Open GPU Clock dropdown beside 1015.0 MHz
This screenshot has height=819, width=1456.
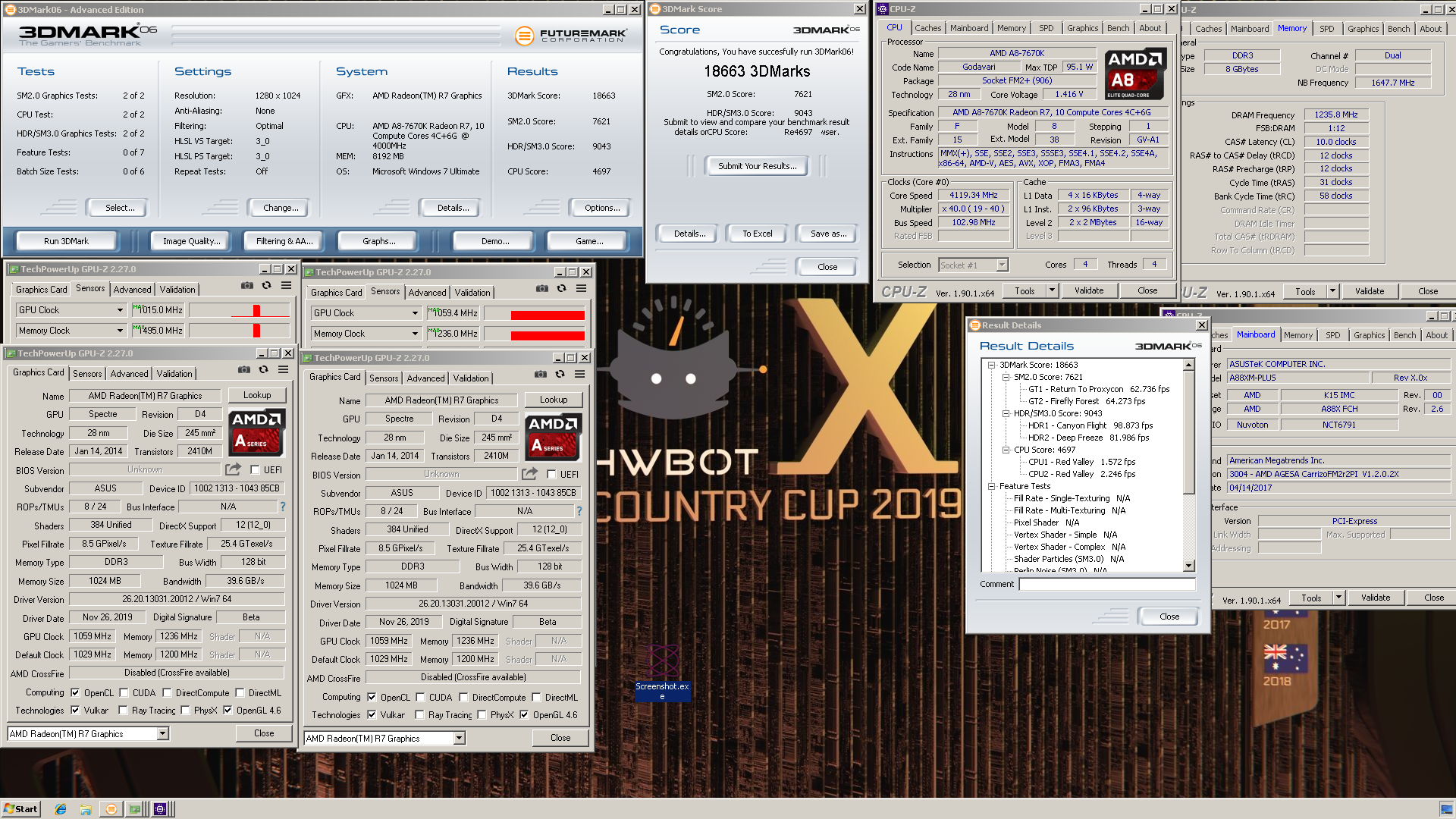click(x=120, y=310)
